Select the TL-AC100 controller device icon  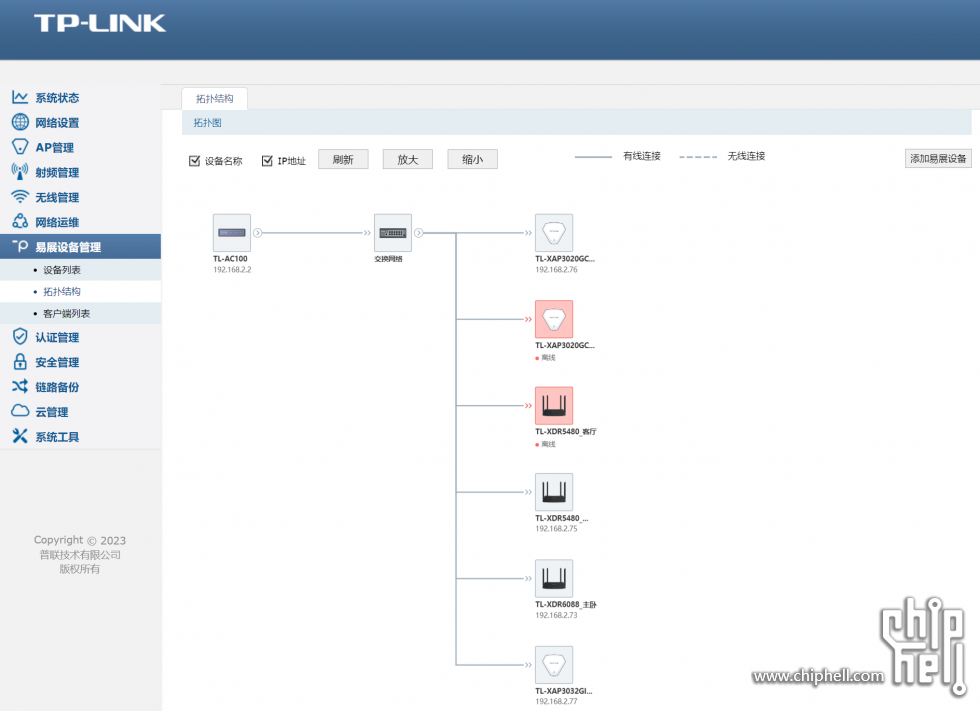[x=232, y=233]
